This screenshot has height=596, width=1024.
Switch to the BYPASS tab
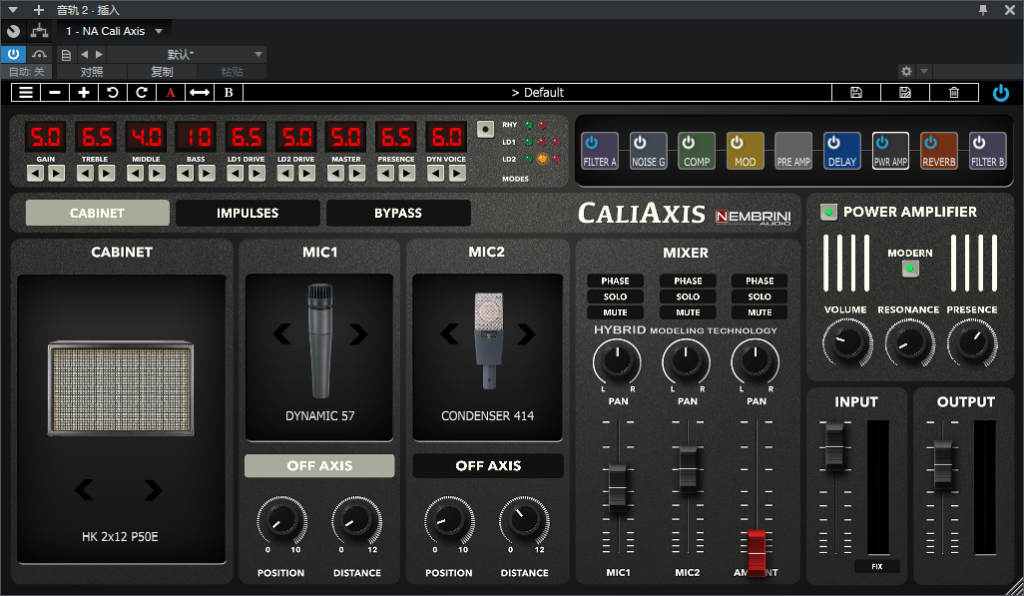click(x=398, y=213)
